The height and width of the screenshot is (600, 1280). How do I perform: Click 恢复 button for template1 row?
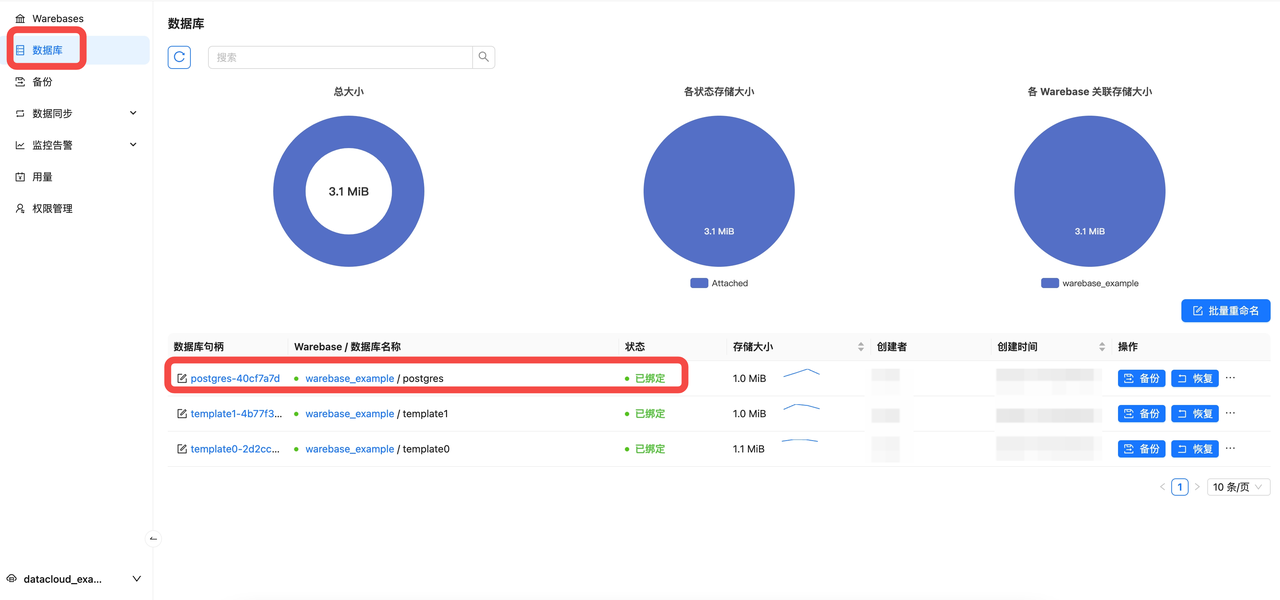point(1195,414)
